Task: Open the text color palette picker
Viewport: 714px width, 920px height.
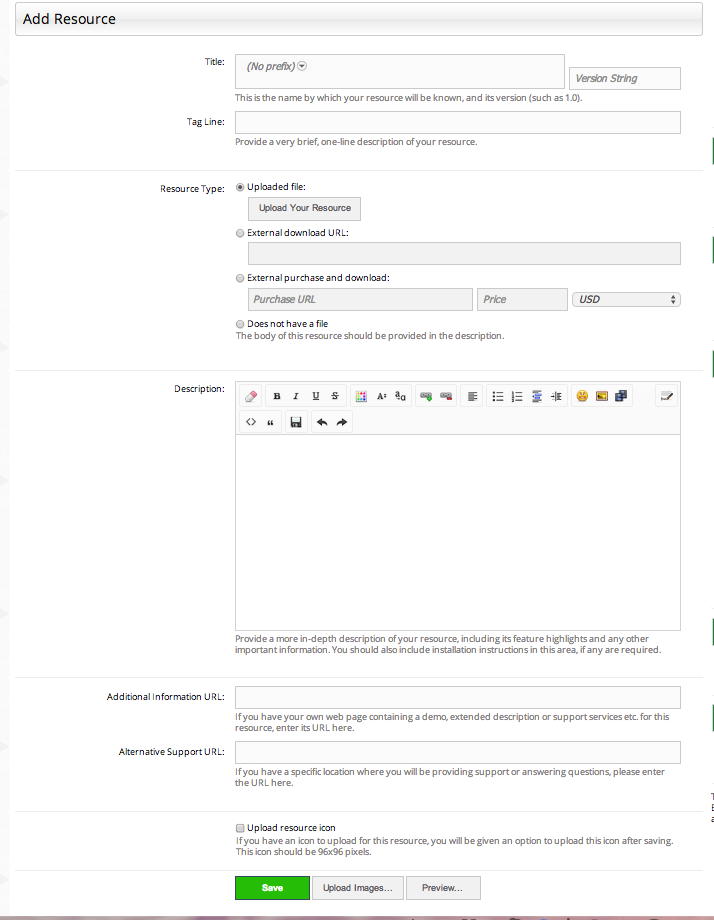Action: pos(361,396)
